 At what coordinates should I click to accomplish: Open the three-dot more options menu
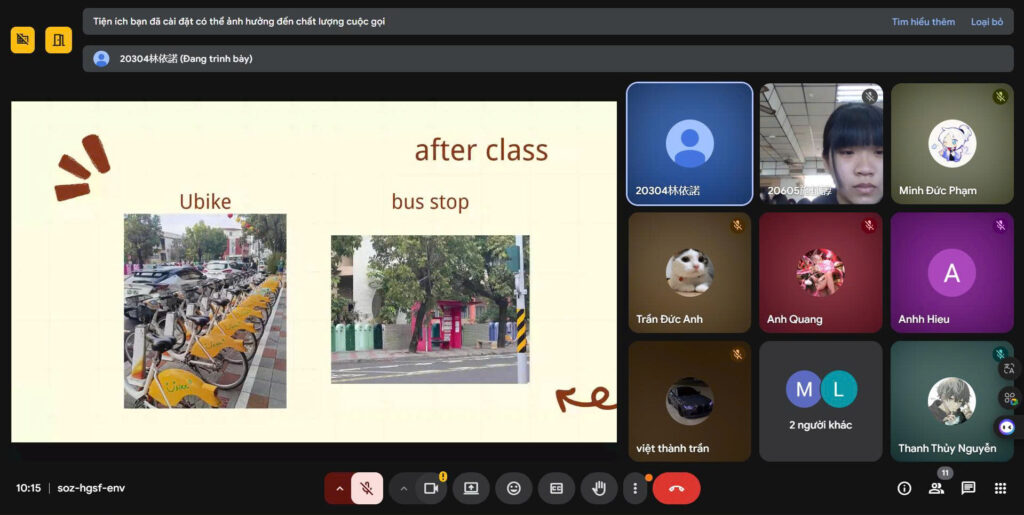(635, 488)
